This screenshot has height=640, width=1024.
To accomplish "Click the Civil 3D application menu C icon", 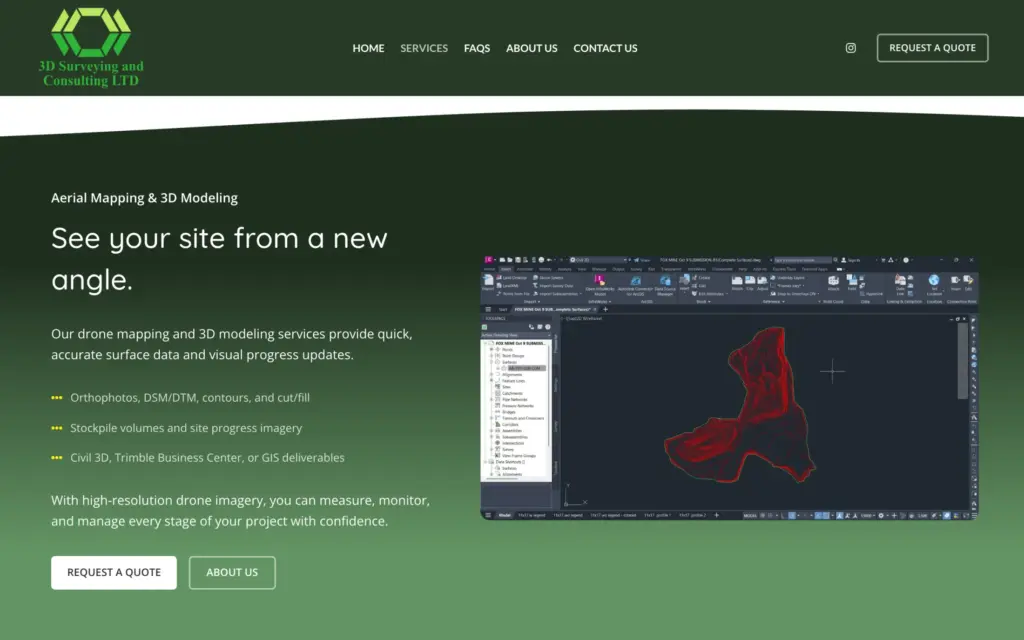I will [488, 260].
